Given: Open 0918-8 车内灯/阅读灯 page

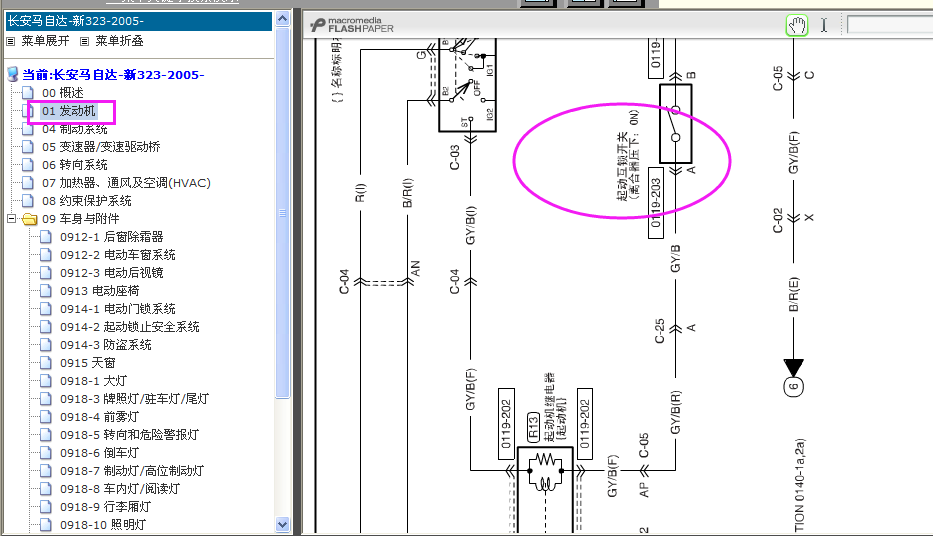Looking at the screenshot, I should [120, 489].
